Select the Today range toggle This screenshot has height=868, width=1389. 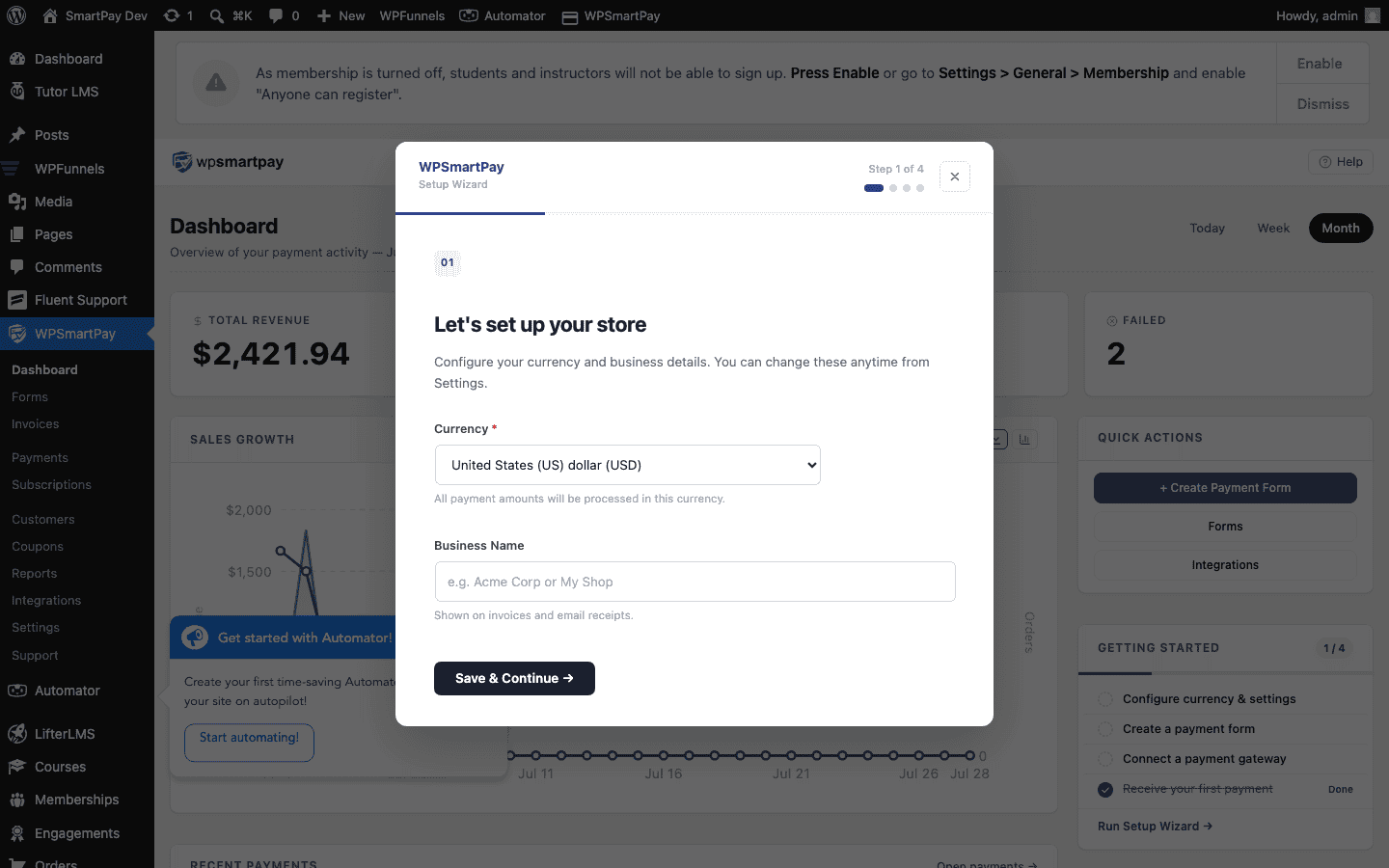point(1207,228)
